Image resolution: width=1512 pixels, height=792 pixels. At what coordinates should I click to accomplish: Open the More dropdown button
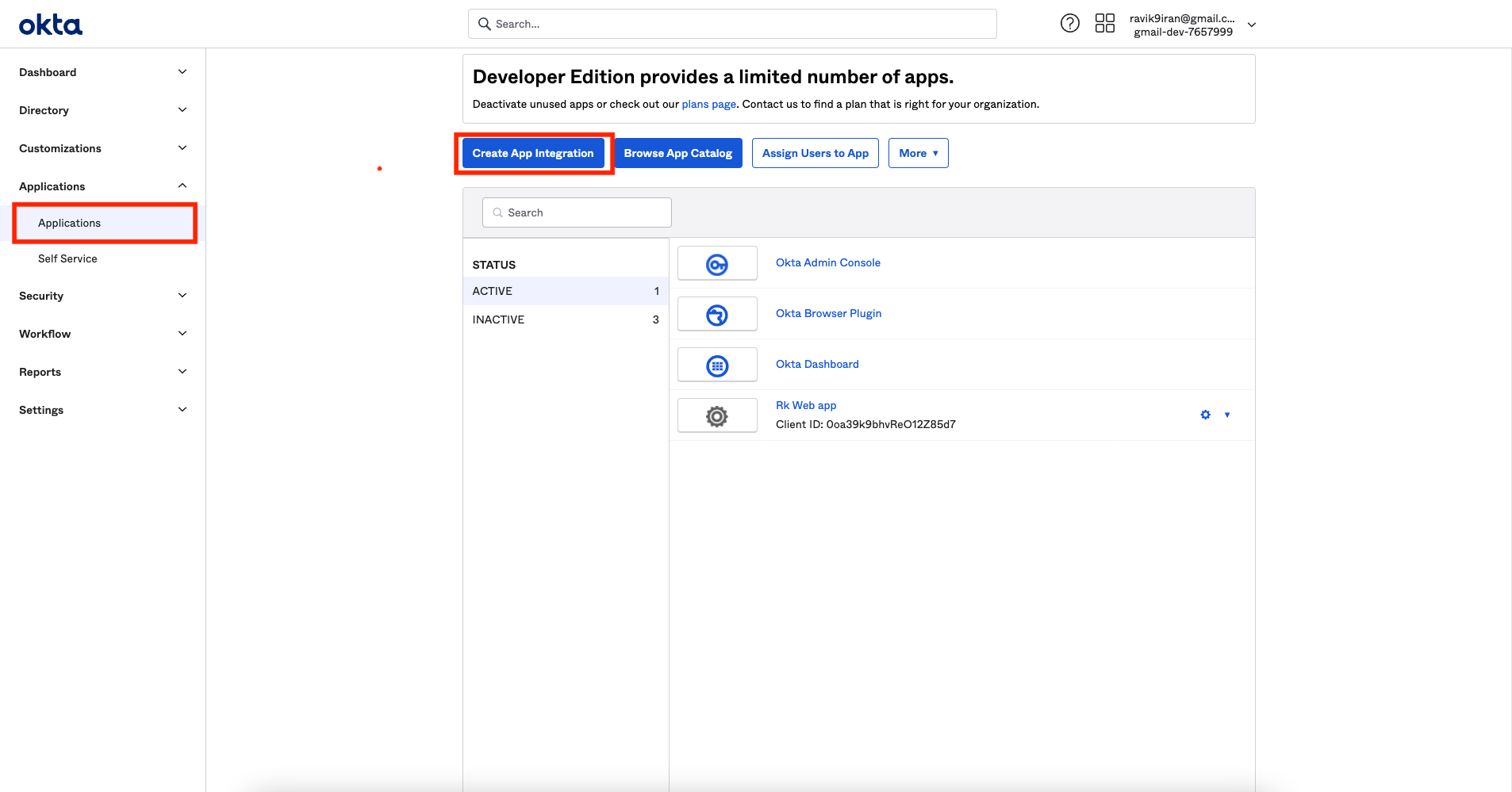click(919, 153)
